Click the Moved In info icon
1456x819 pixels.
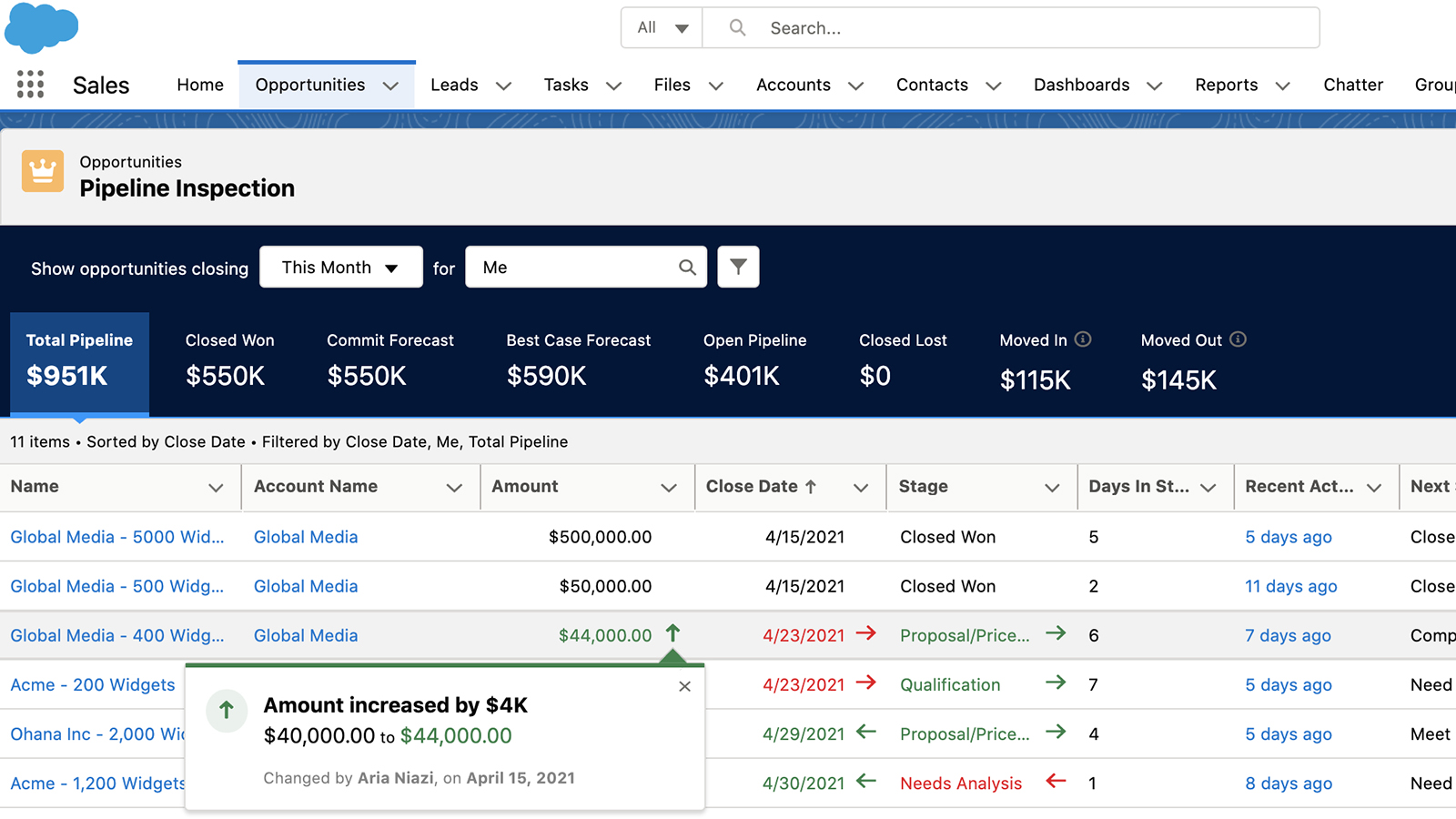(x=1083, y=339)
